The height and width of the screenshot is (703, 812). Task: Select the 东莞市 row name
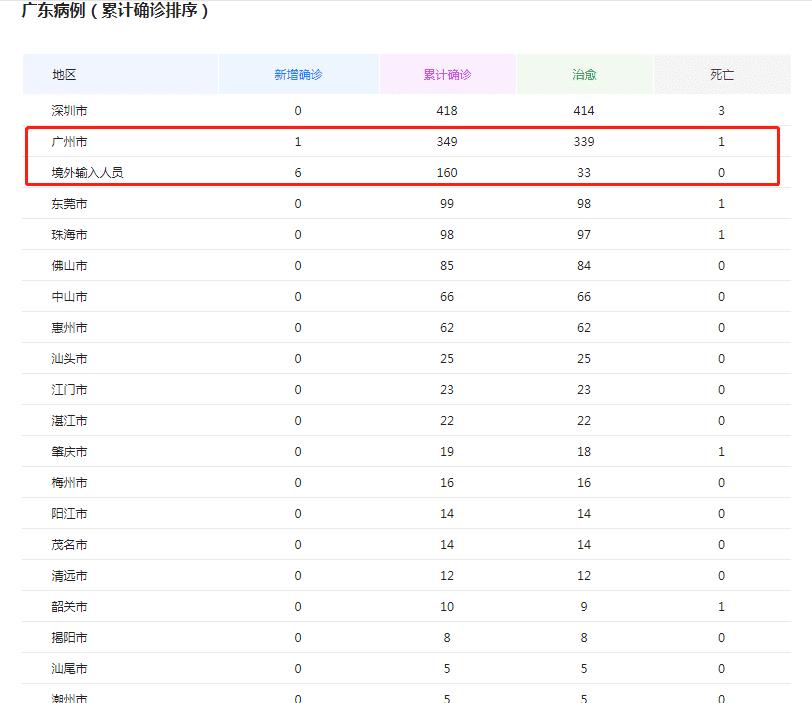[x=69, y=204]
